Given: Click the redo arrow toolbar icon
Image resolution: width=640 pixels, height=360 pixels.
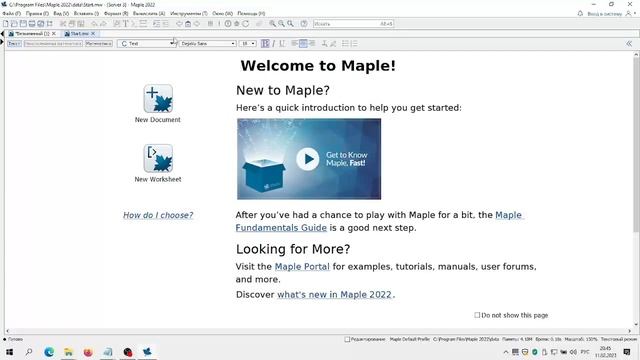Looking at the screenshot, I should [103, 24].
